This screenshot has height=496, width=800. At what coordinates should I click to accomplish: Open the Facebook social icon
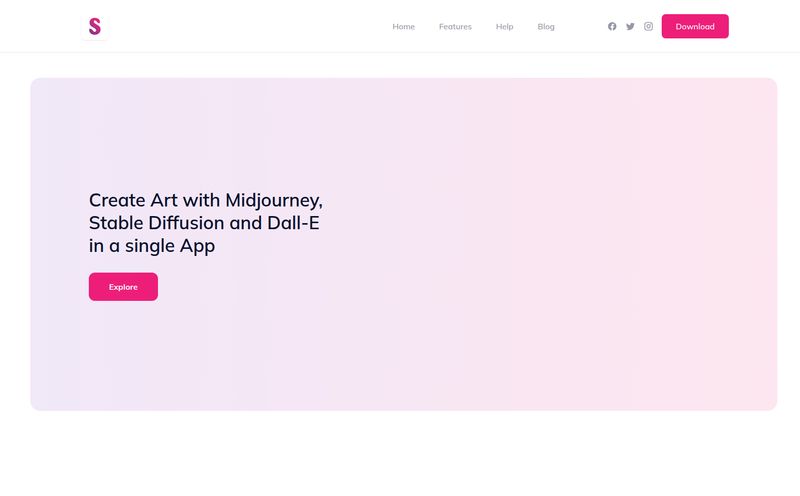tap(612, 27)
